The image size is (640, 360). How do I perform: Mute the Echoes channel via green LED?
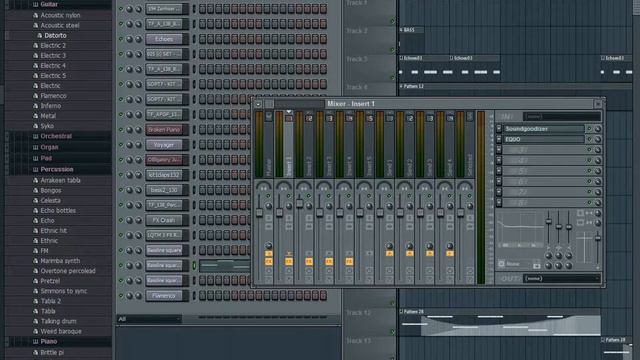(121, 39)
